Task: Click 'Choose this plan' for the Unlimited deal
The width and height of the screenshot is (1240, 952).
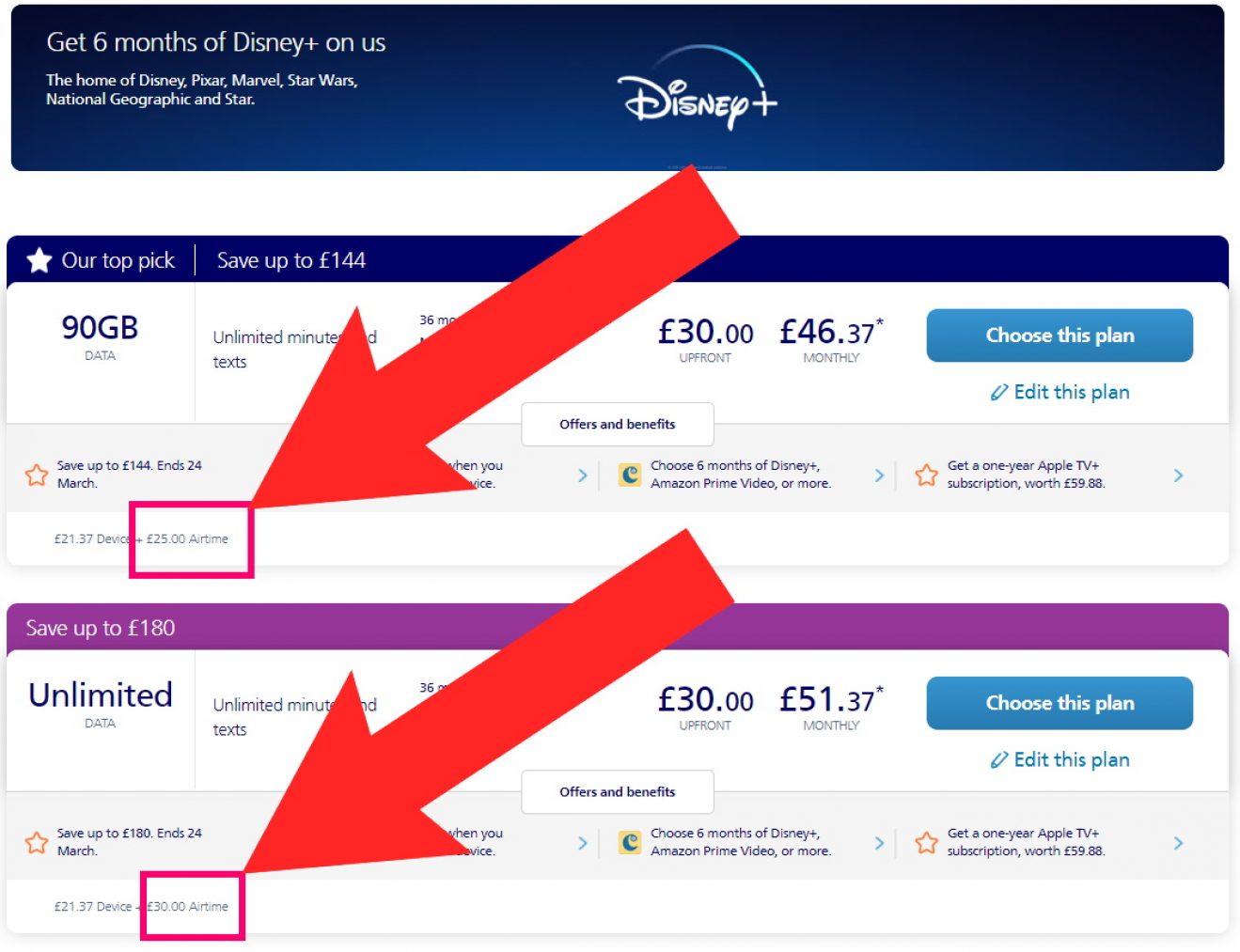Action: pos(1059,703)
